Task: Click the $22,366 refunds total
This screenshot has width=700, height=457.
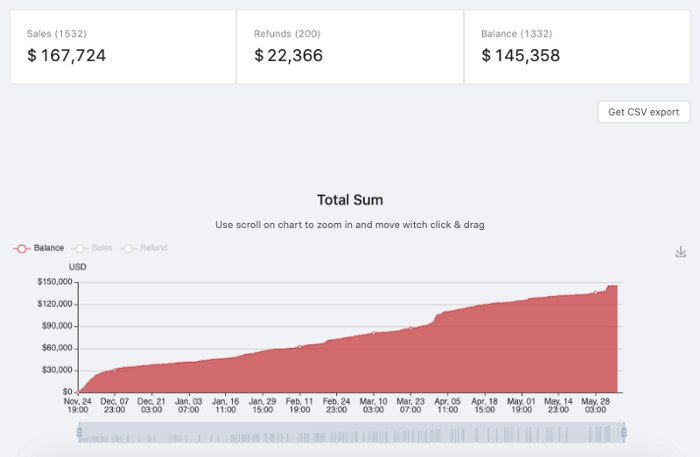Action: pyautogui.click(x=289, y=56)
